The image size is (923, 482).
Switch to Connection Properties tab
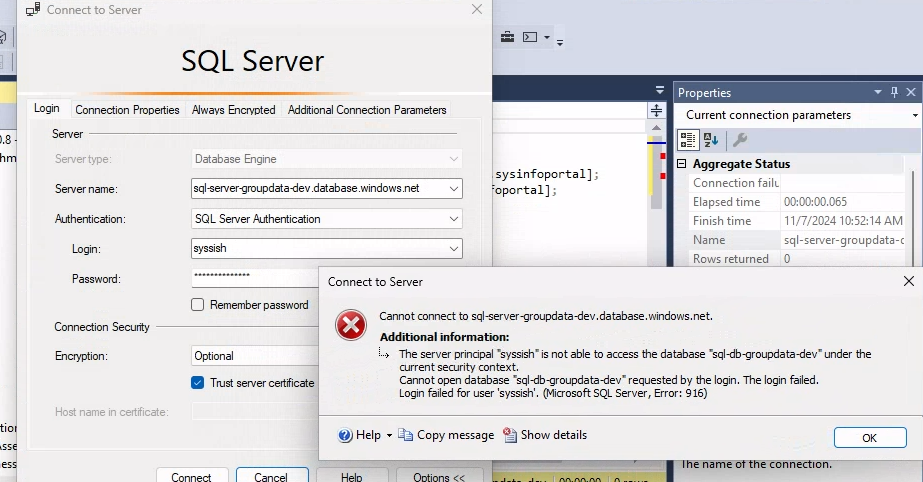pyautogui.click(x=127, y=109)
